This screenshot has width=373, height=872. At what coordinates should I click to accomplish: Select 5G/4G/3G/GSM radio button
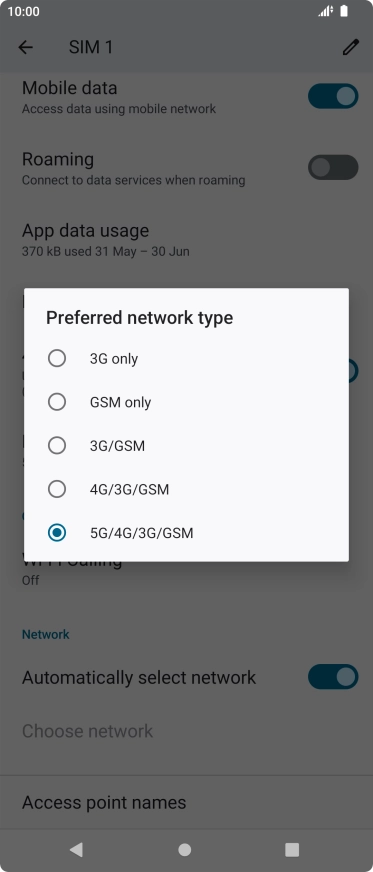tap(57, 533)
